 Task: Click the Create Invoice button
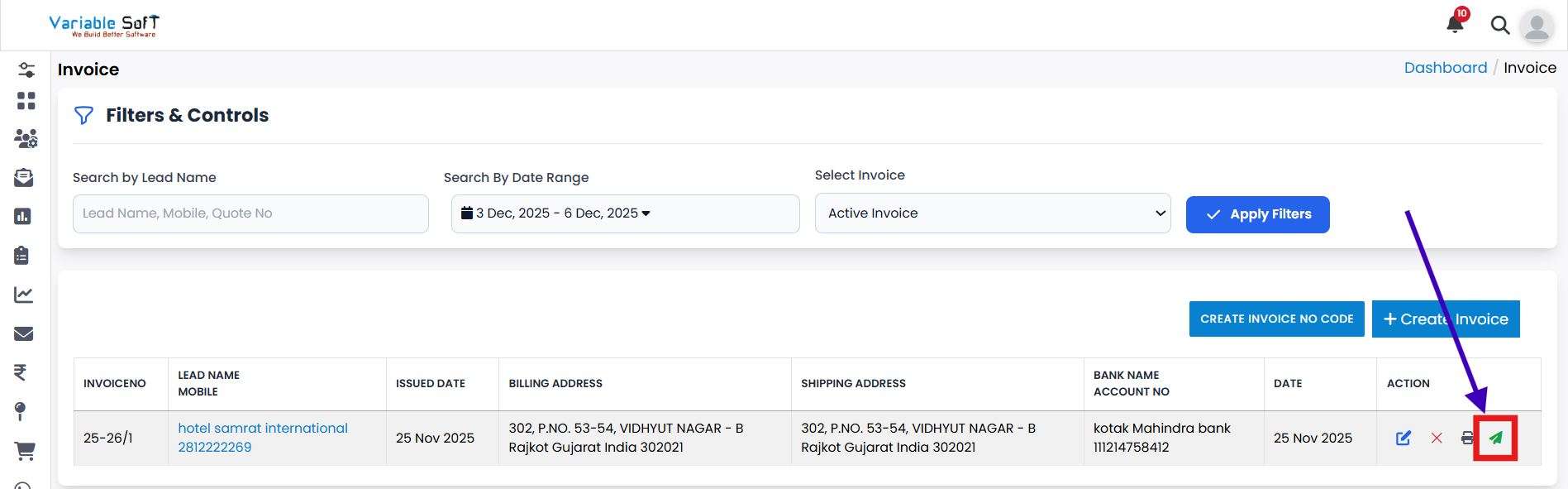[1445, 319]
